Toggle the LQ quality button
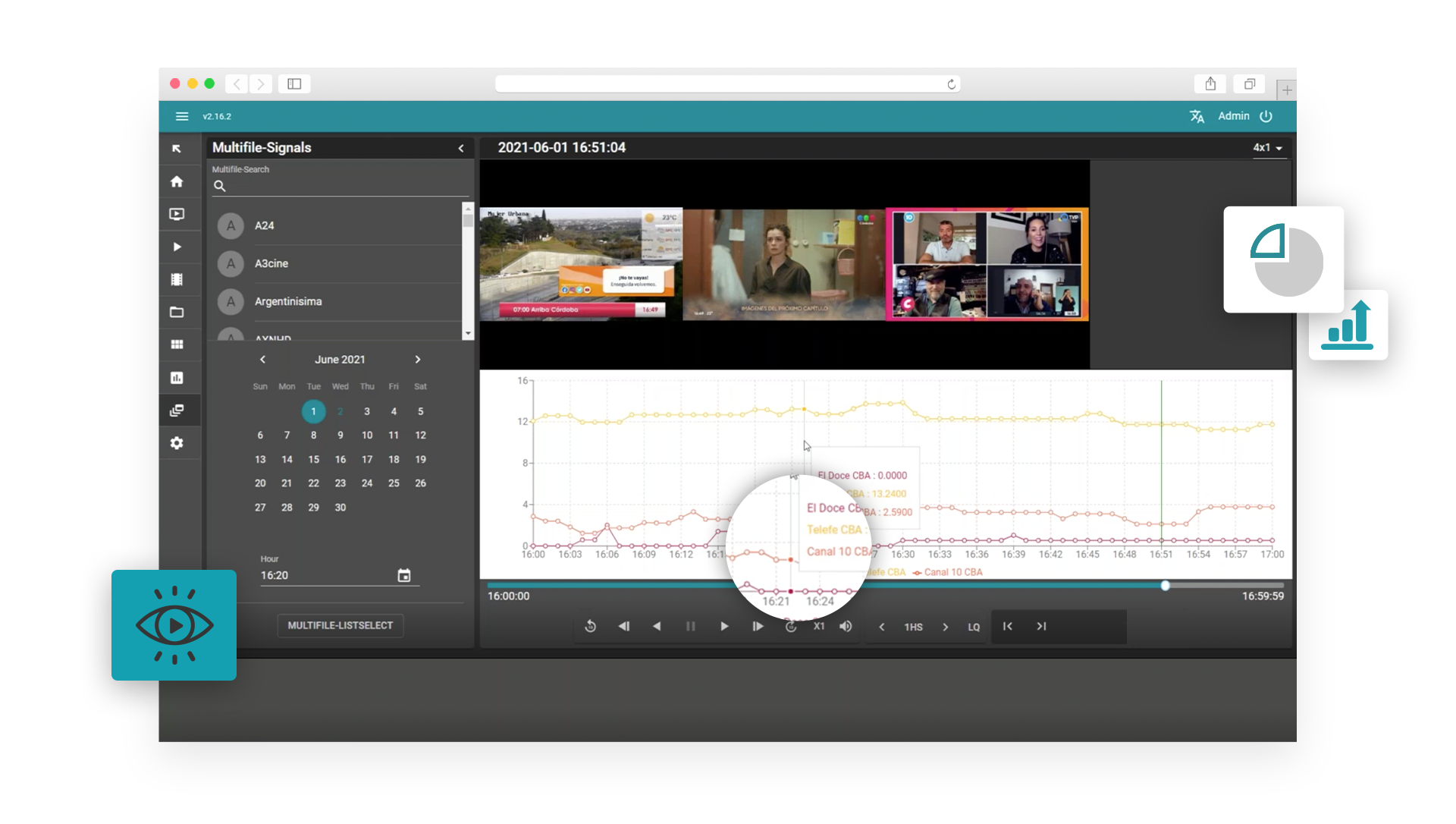The height and width of the screenshot is (824, 1456). [974, 627]
